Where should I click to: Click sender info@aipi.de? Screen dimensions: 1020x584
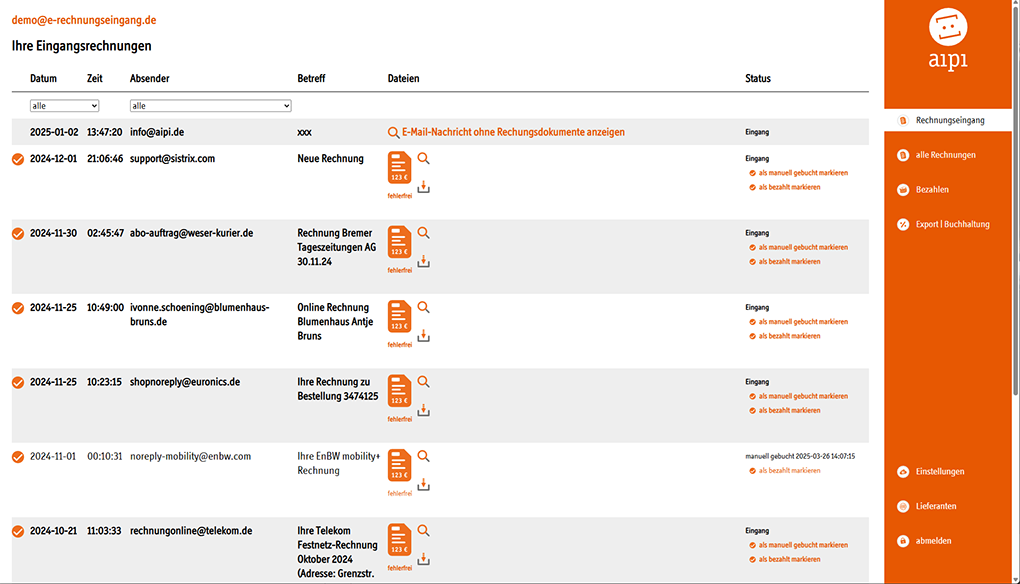coord(157,132)
